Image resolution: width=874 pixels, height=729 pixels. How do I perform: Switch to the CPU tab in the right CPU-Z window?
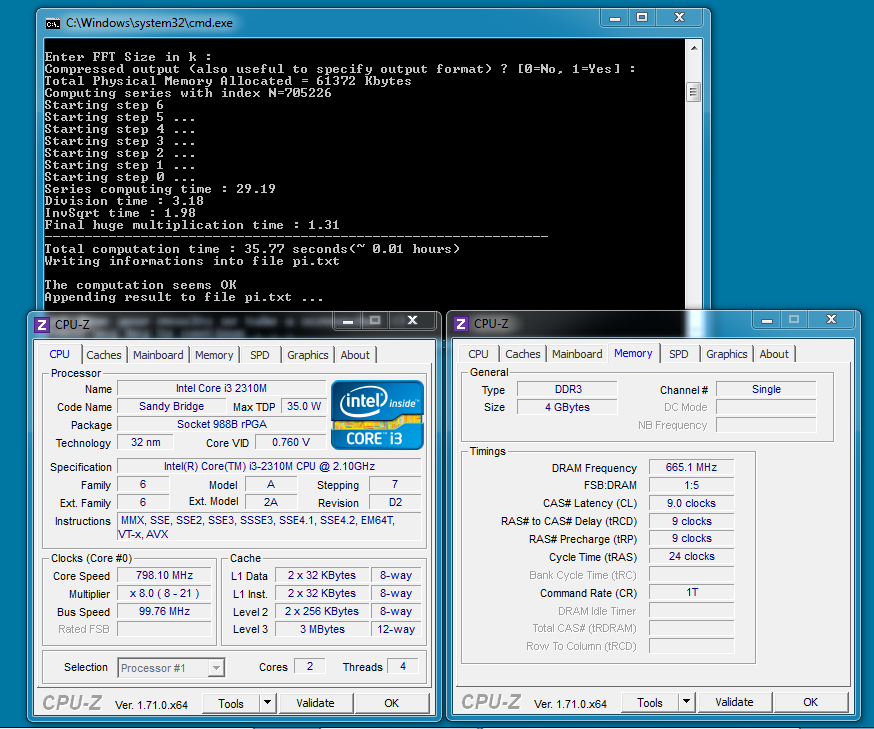click(478, 354)
